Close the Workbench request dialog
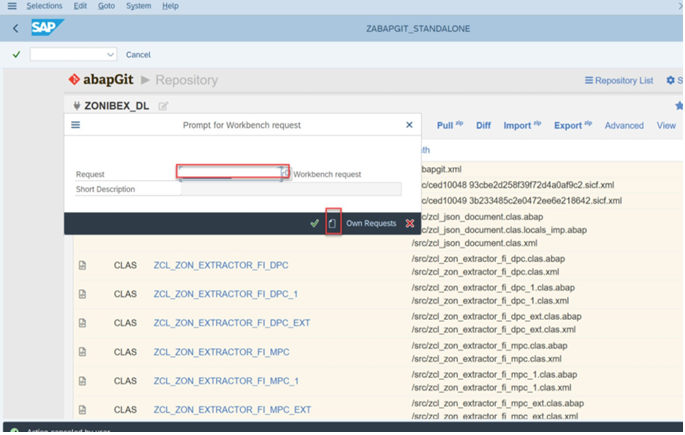Image resolution: width=685 pixels, height=435 pixels. pyautogui.click(x=409, y=125)
